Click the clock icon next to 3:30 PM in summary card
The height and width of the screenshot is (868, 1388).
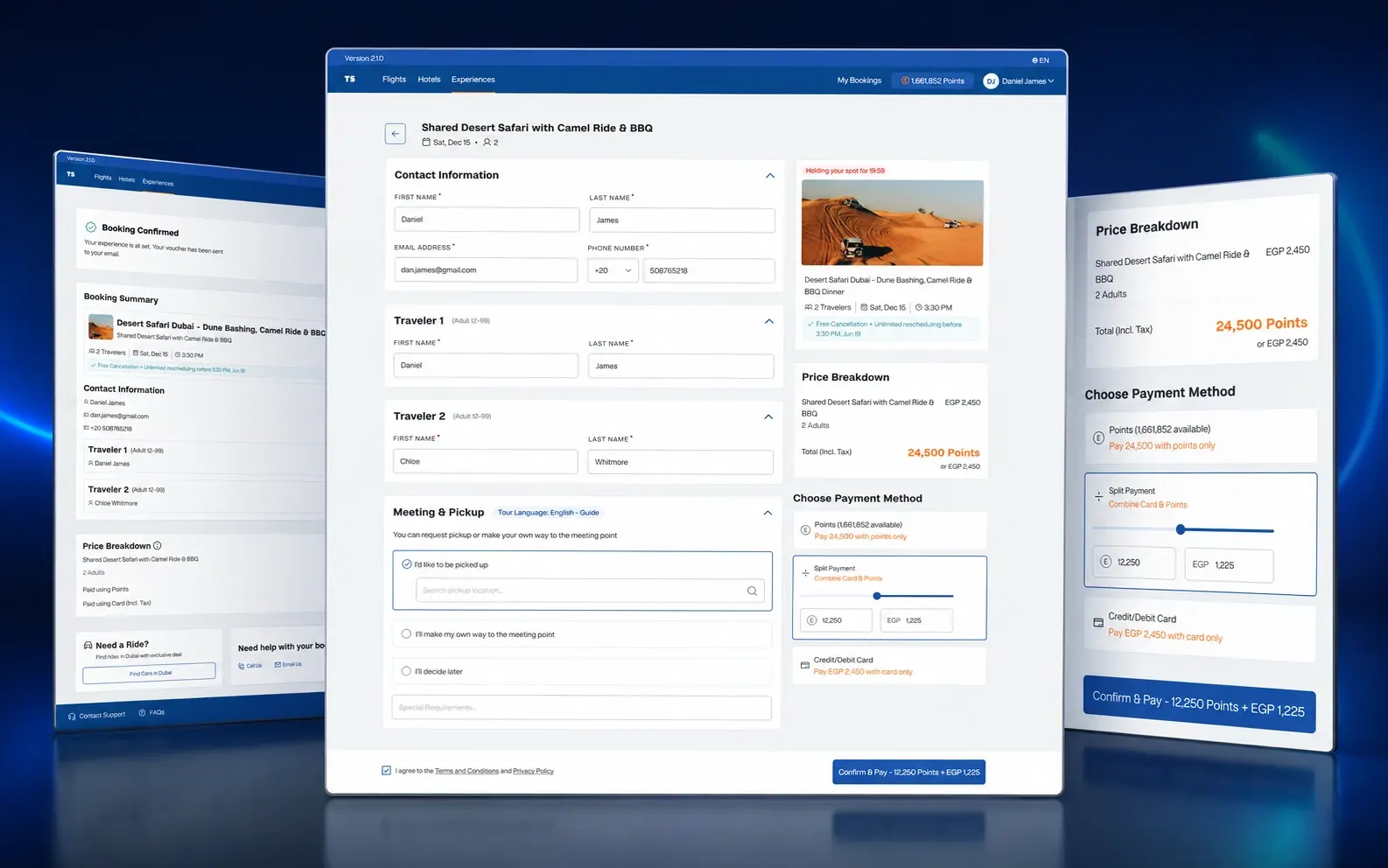(918, 307)
